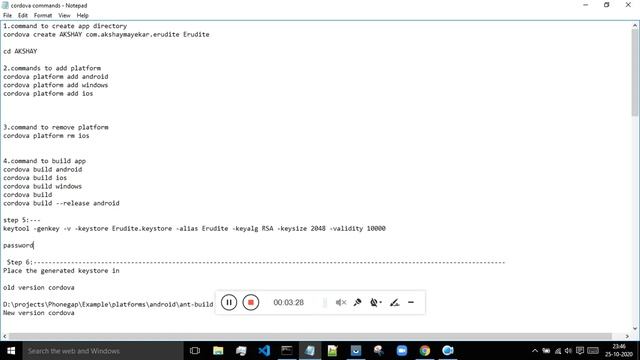Click the Notepad title bar icon
Image resolution: width=640 pixels, height=360 pixels.
(x=5, y=5)
